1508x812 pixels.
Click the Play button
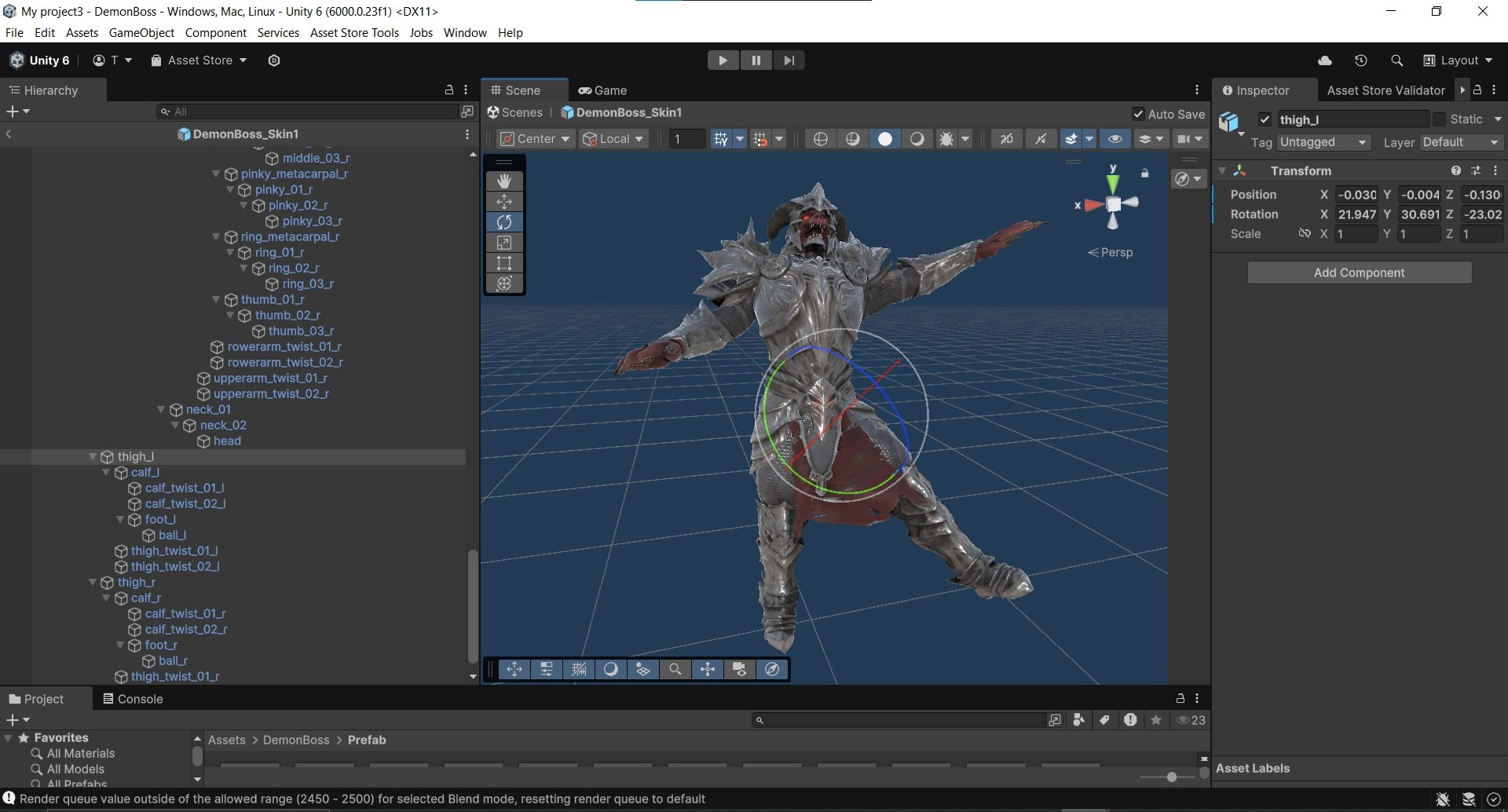[723, 60]
